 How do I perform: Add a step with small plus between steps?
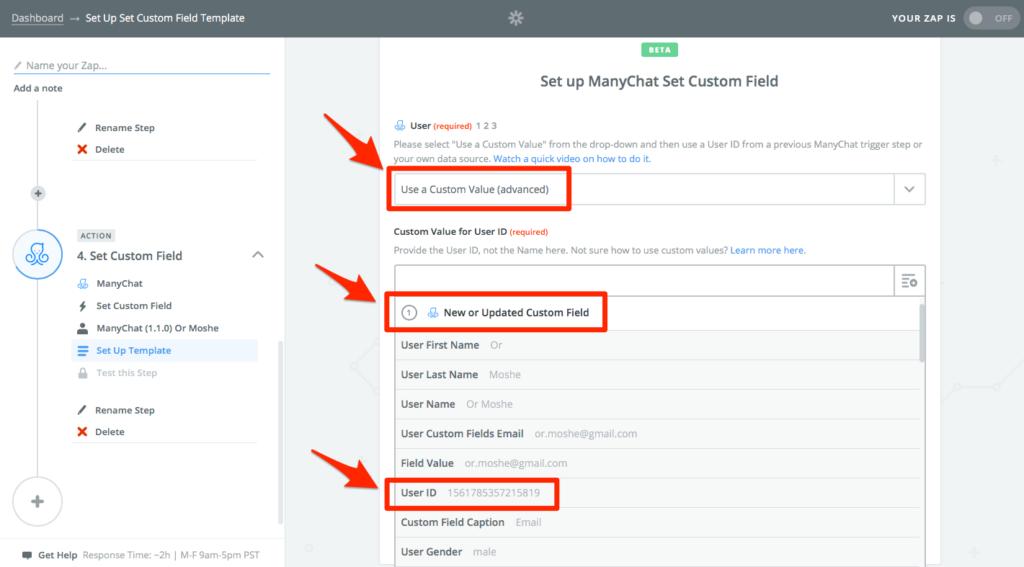[x=38, y=193]
